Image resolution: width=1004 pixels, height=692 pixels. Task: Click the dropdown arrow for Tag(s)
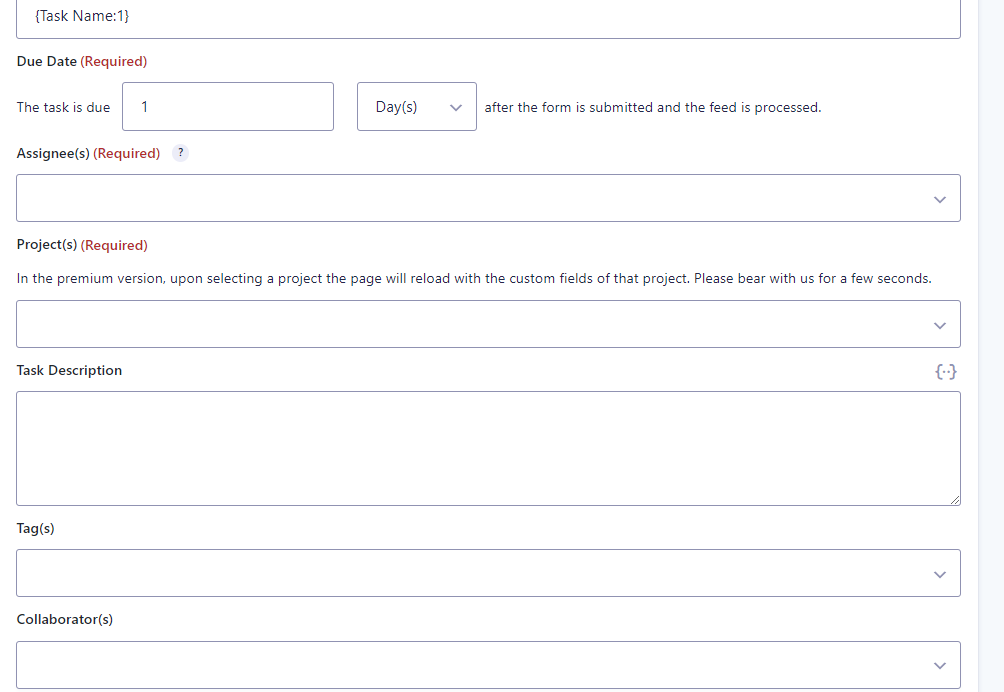[x=939, y=572]
